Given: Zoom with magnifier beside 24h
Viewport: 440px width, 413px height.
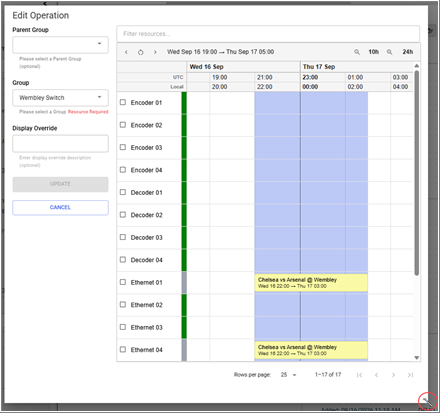Looking at the screenshot, I should click(389, 52).
